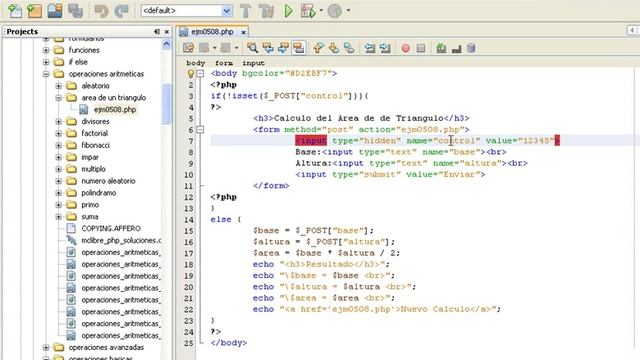Click Find Previous Occurrence icon
This screenshot has width=640, height=360.
[268, 48]
